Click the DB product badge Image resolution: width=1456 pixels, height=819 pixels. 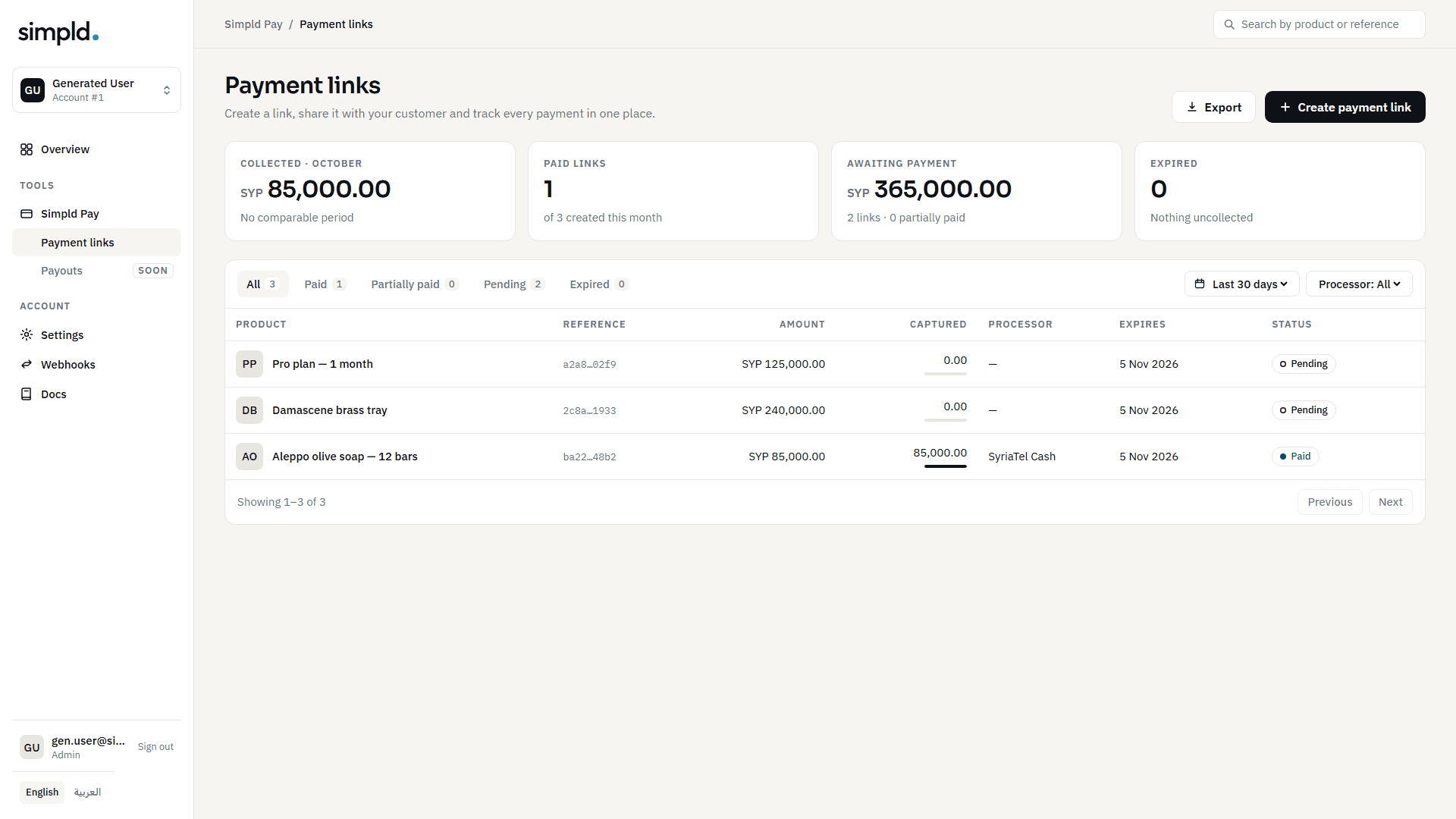pos(249,410)
